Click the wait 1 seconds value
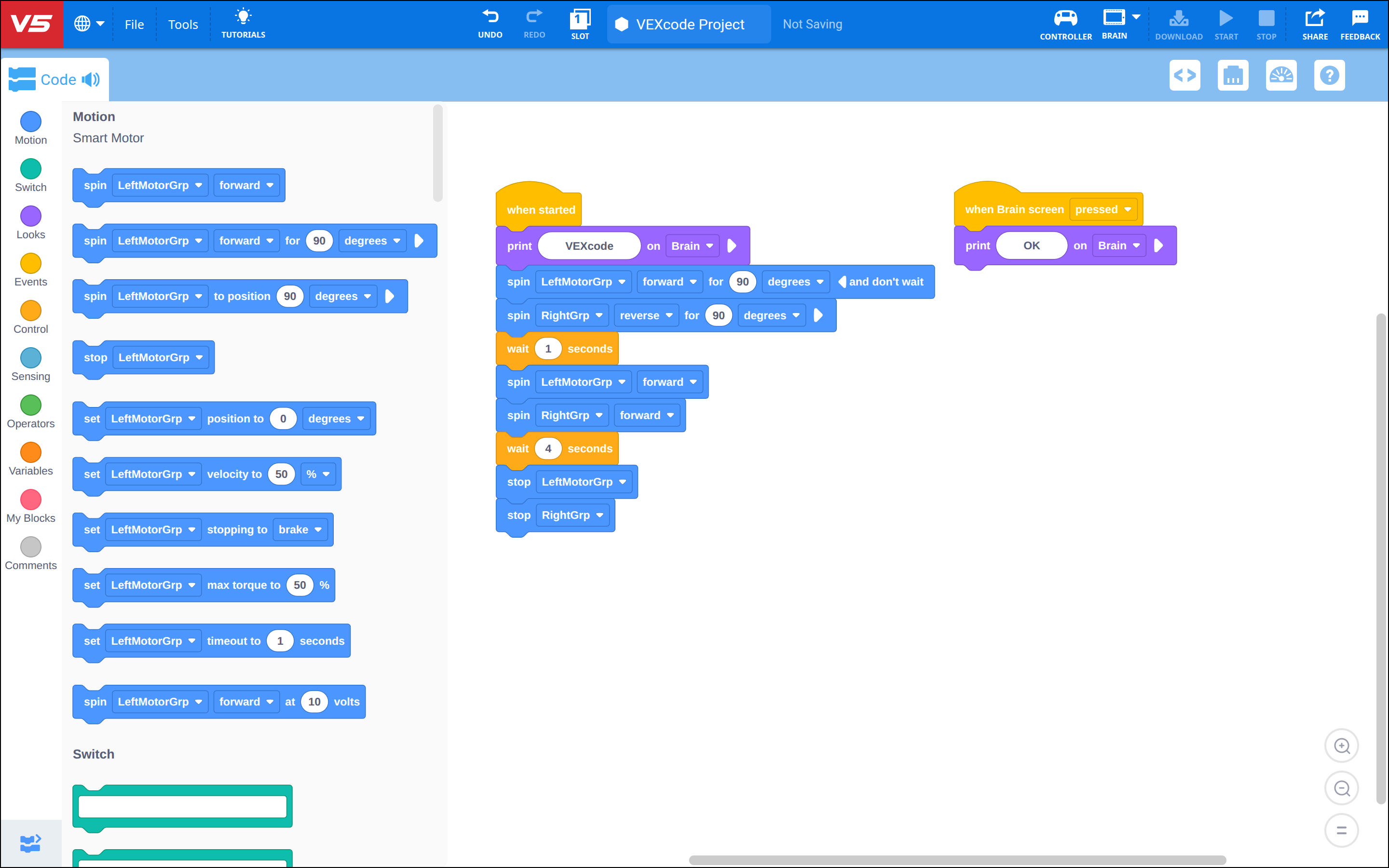The image size is (1389, 868). click(548, 349)
